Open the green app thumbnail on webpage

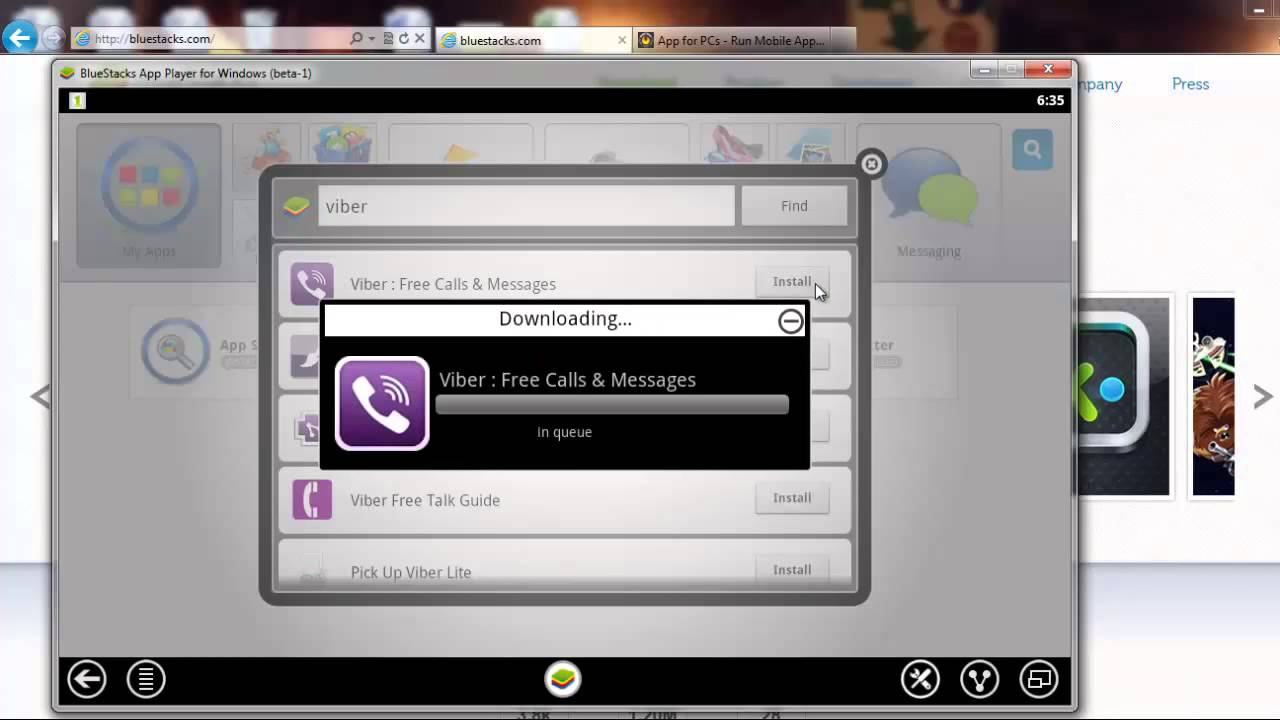(x=1124, y=396)
